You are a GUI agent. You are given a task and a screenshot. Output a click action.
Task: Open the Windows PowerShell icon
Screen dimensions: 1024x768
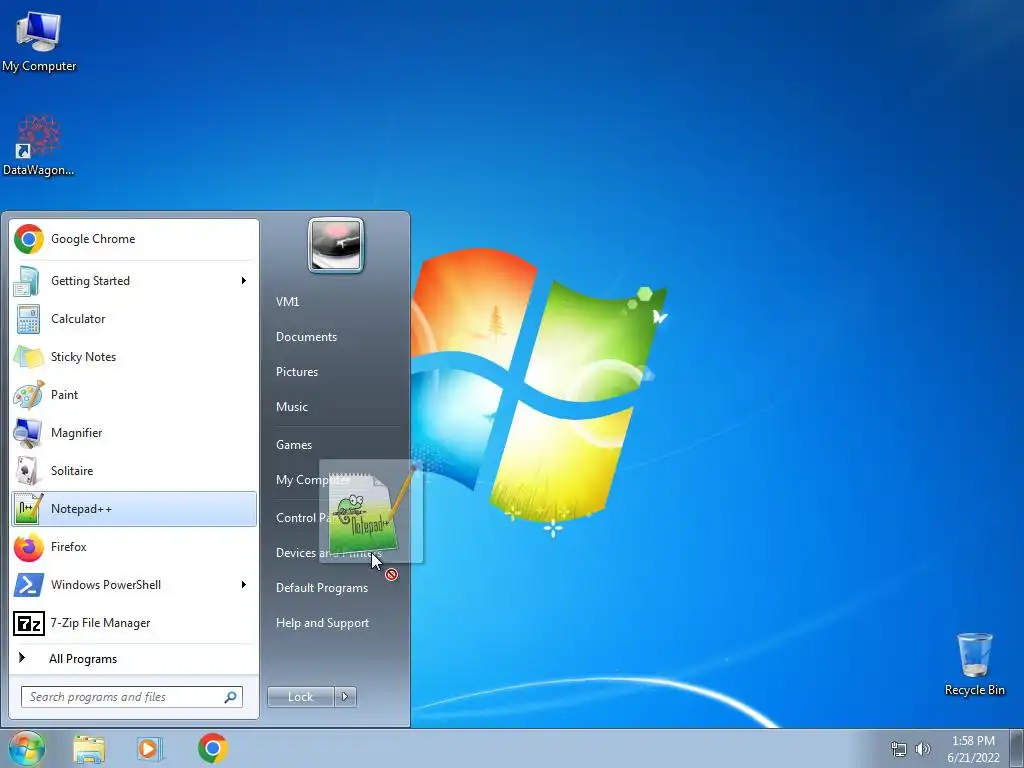click(x=29, y=585)
